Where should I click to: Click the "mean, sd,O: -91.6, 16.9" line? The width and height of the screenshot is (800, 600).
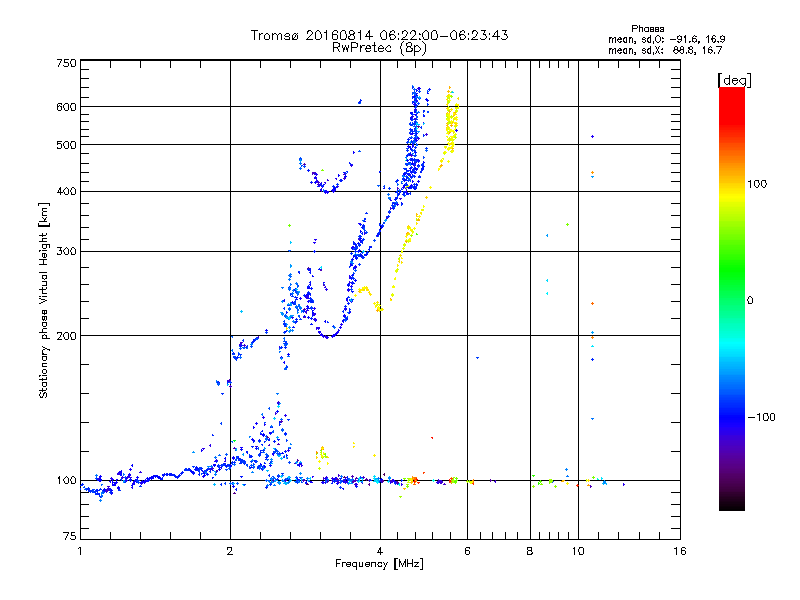(666, 39)
